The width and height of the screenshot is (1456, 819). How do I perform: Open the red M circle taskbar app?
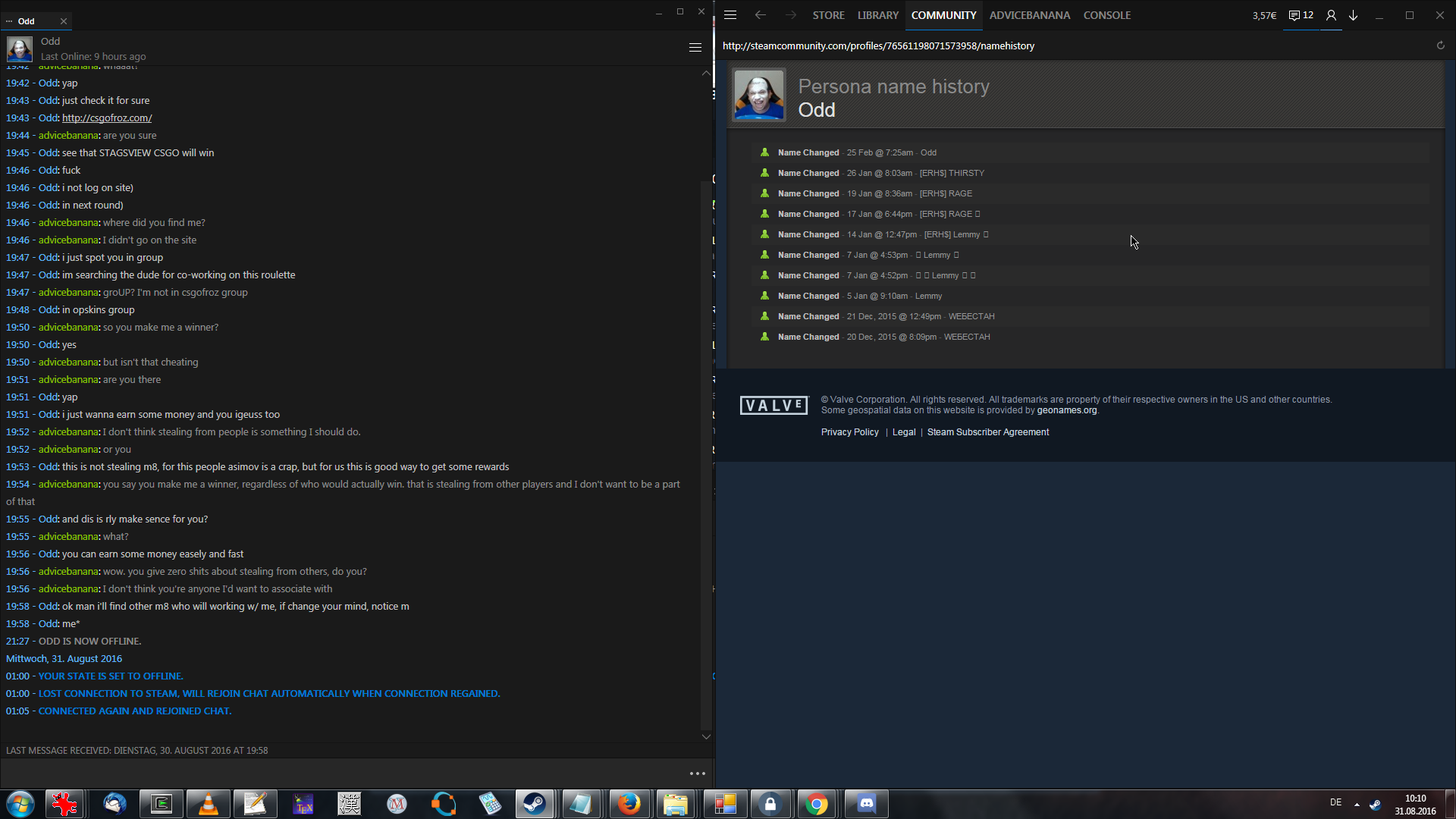[x=397, y=804]
